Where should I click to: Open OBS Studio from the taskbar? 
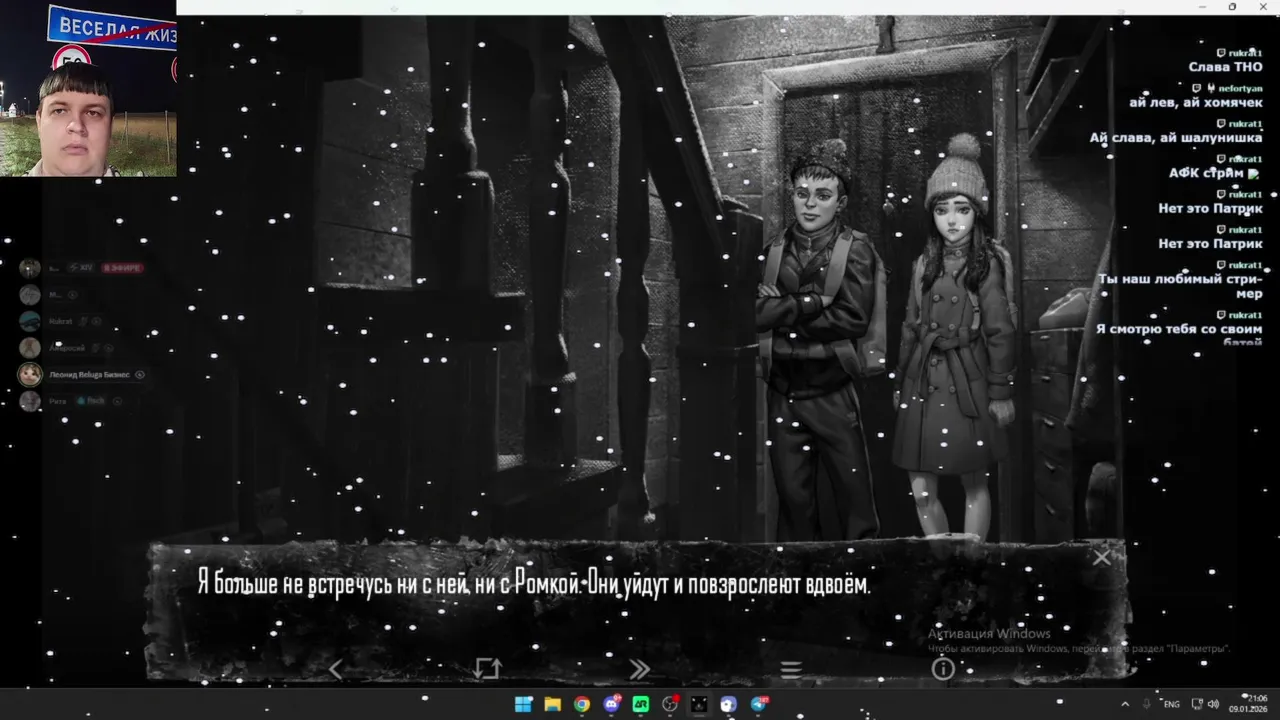coord(670,704)
